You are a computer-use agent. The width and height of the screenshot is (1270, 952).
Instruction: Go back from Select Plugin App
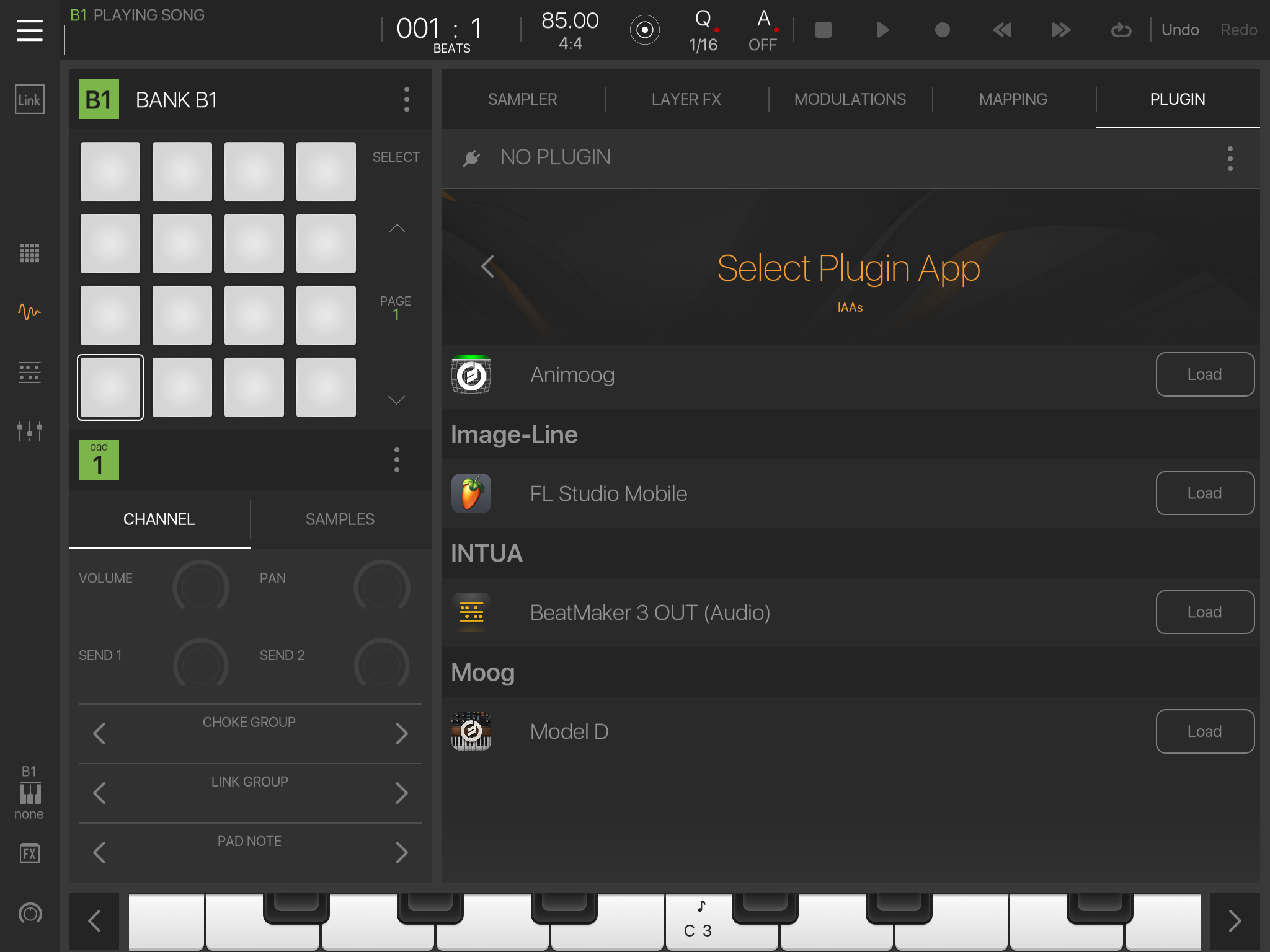click(487, 267)
